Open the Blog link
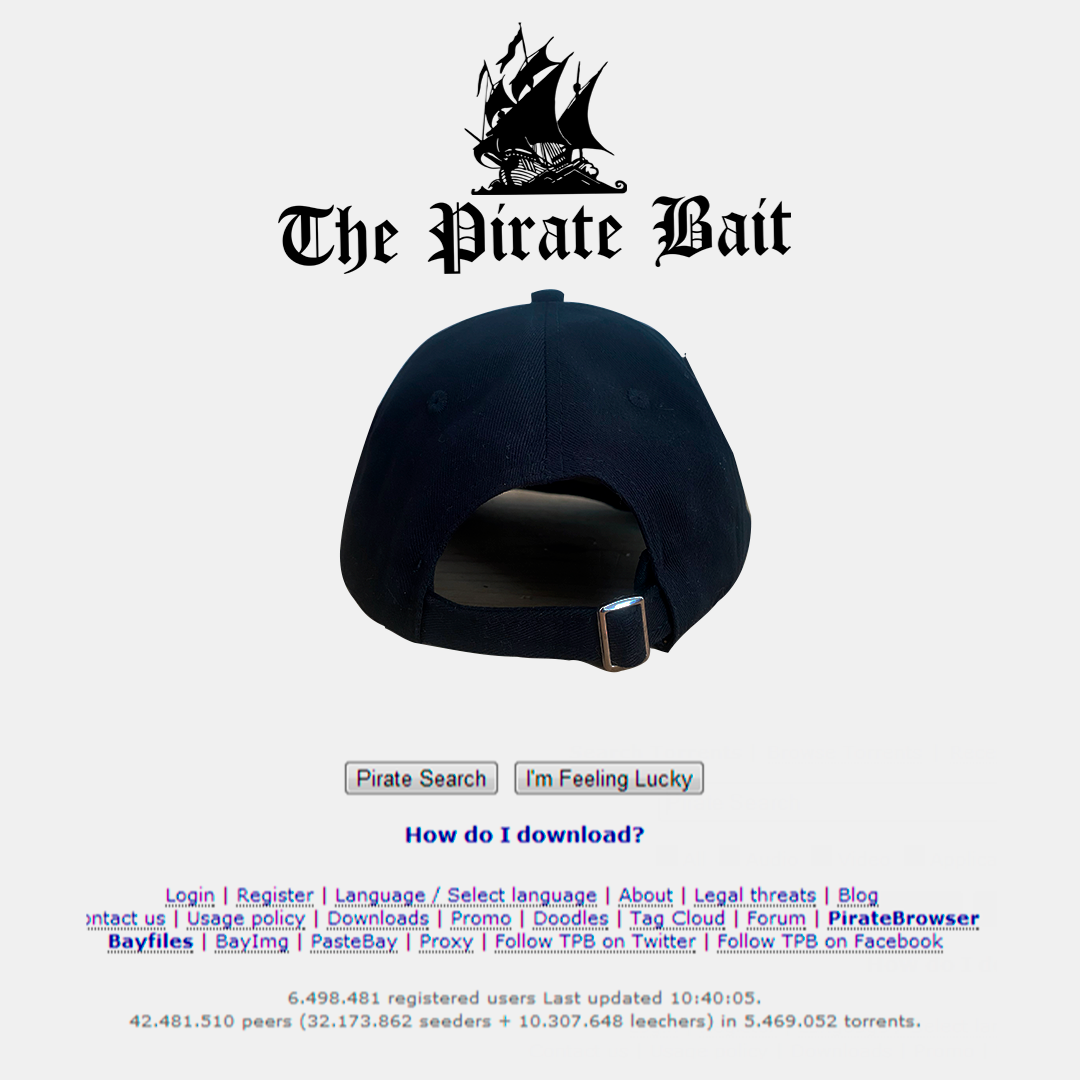This screenshot has width=1080, height=1080. [858, 895]
